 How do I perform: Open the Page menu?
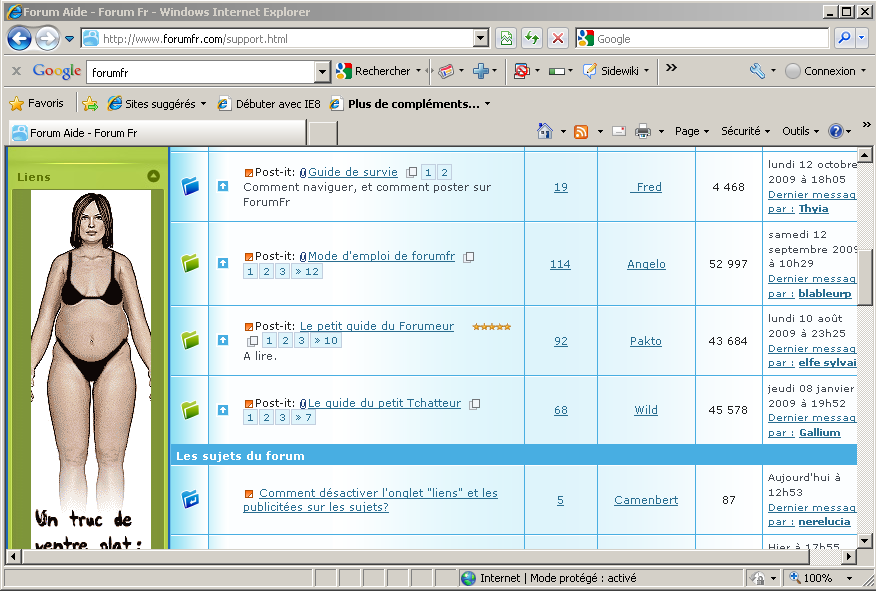[x=691, y=131]
